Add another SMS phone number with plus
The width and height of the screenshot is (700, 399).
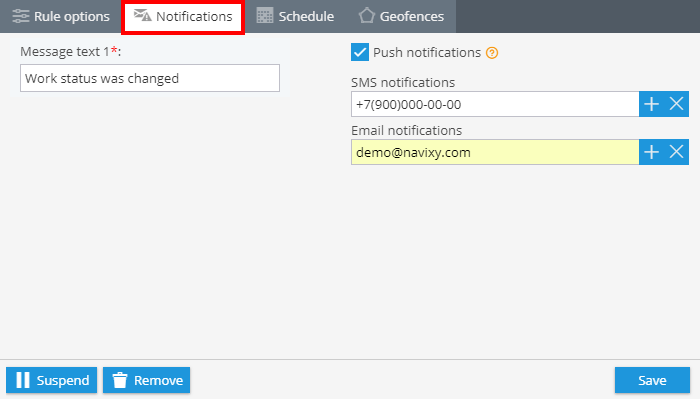click(x=651, y=104)
